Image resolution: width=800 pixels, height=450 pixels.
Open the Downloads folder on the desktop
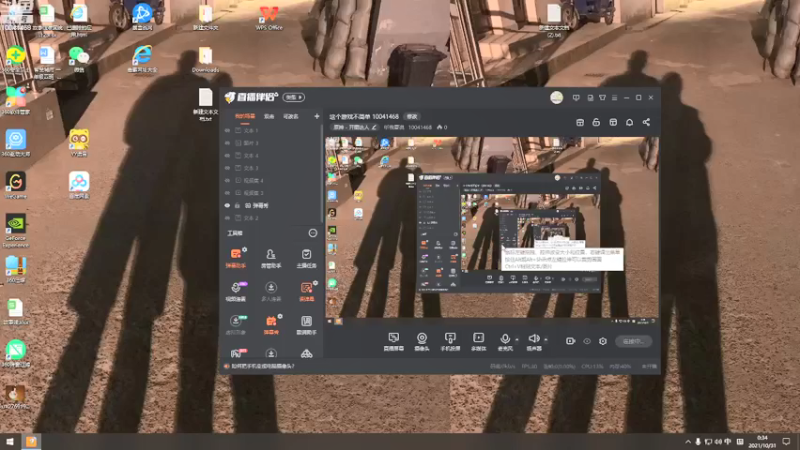click(x=205, y=60)
